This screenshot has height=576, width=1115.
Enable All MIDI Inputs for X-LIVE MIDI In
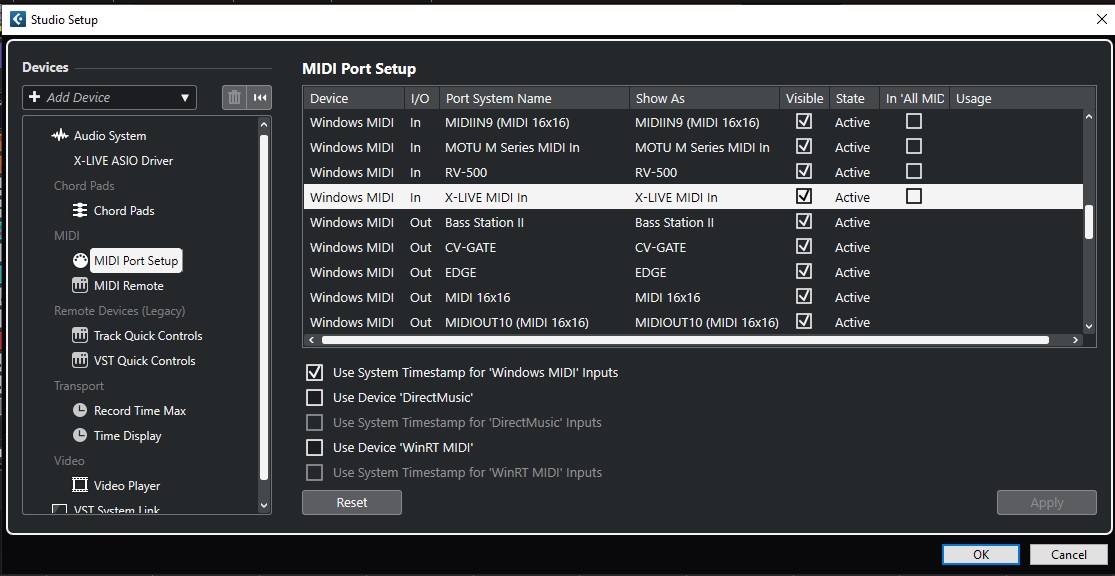[x=914, y=196]
